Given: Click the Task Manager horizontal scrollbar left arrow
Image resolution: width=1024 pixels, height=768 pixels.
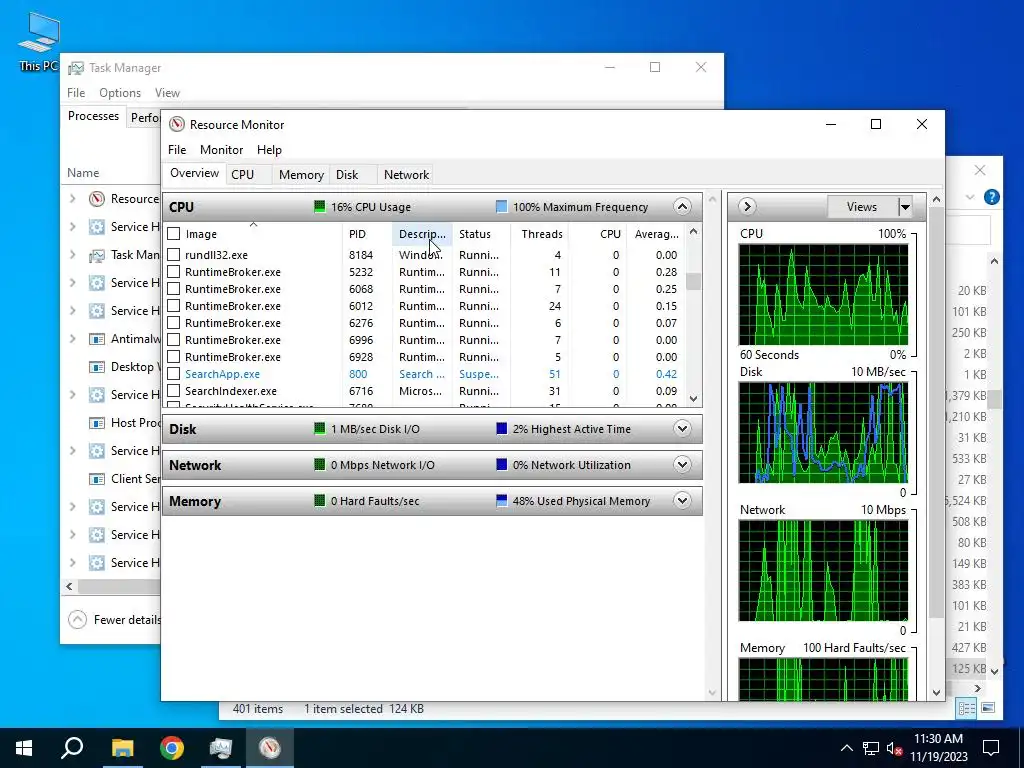Looking at the screenshot, I should tap(69, 586).
